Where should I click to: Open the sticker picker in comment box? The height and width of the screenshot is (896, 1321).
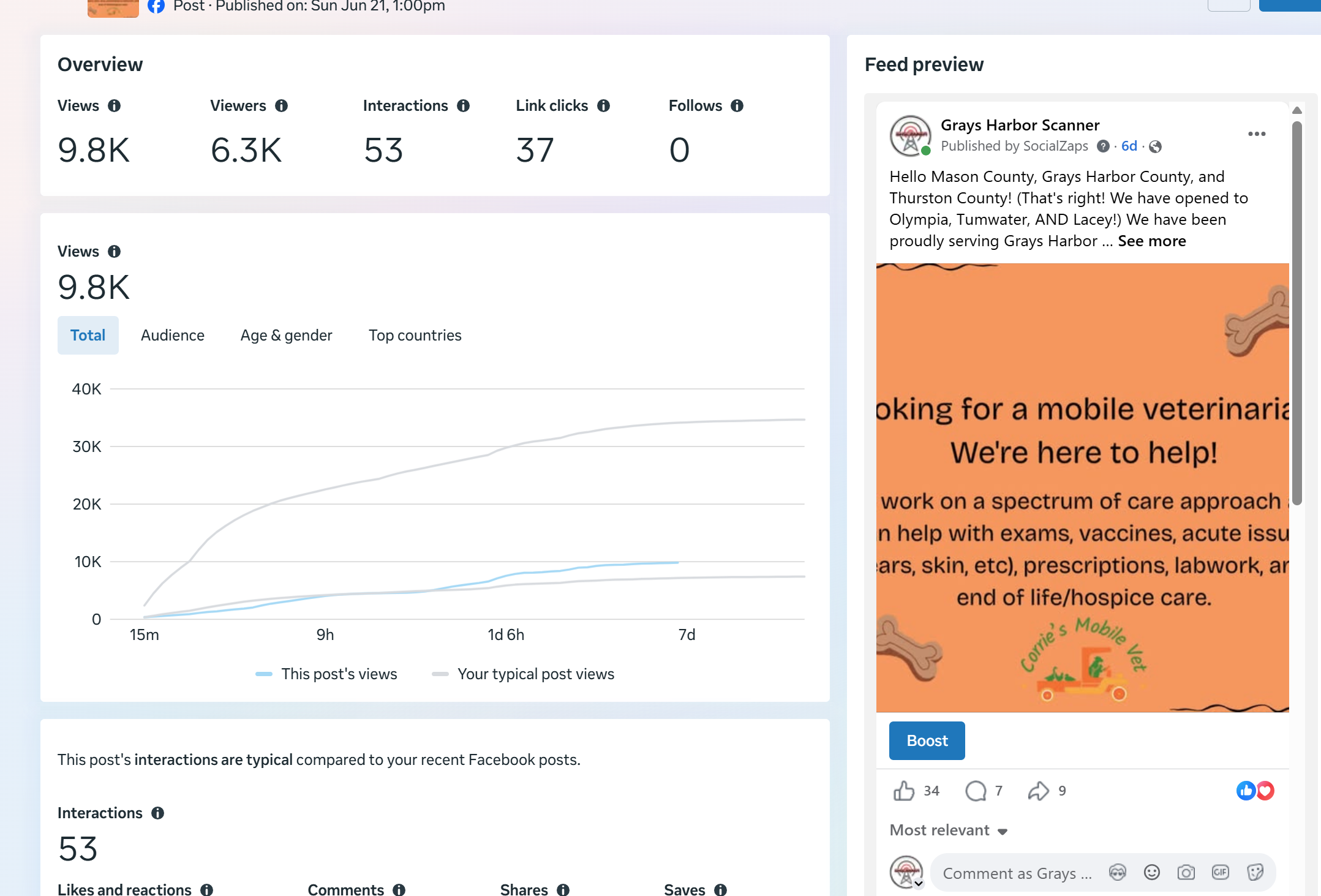(1255, 873)
